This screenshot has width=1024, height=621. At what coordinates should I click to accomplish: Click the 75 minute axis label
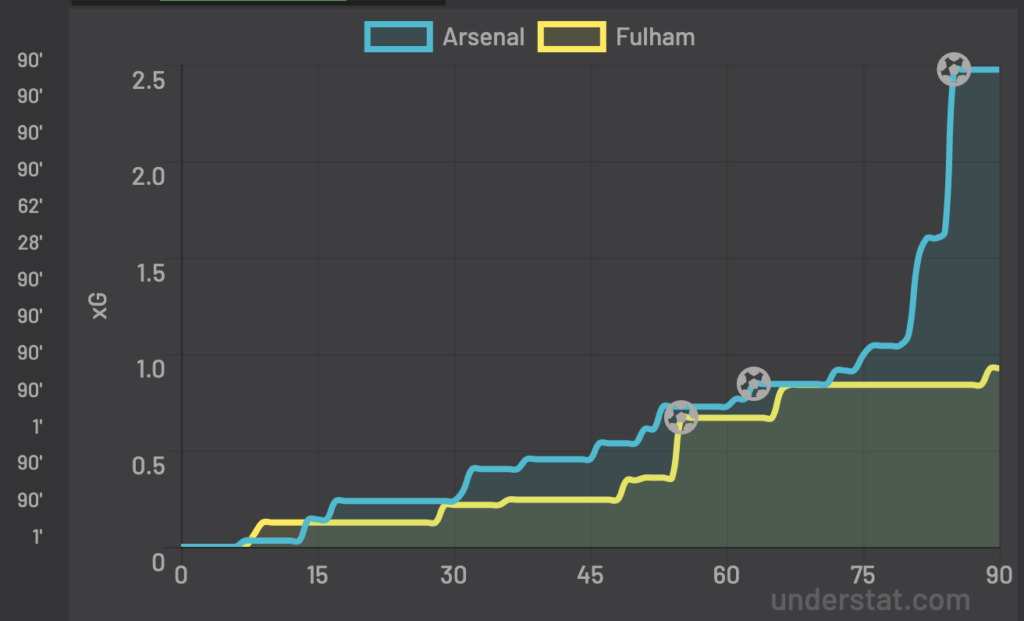click(x=863, y=575)
